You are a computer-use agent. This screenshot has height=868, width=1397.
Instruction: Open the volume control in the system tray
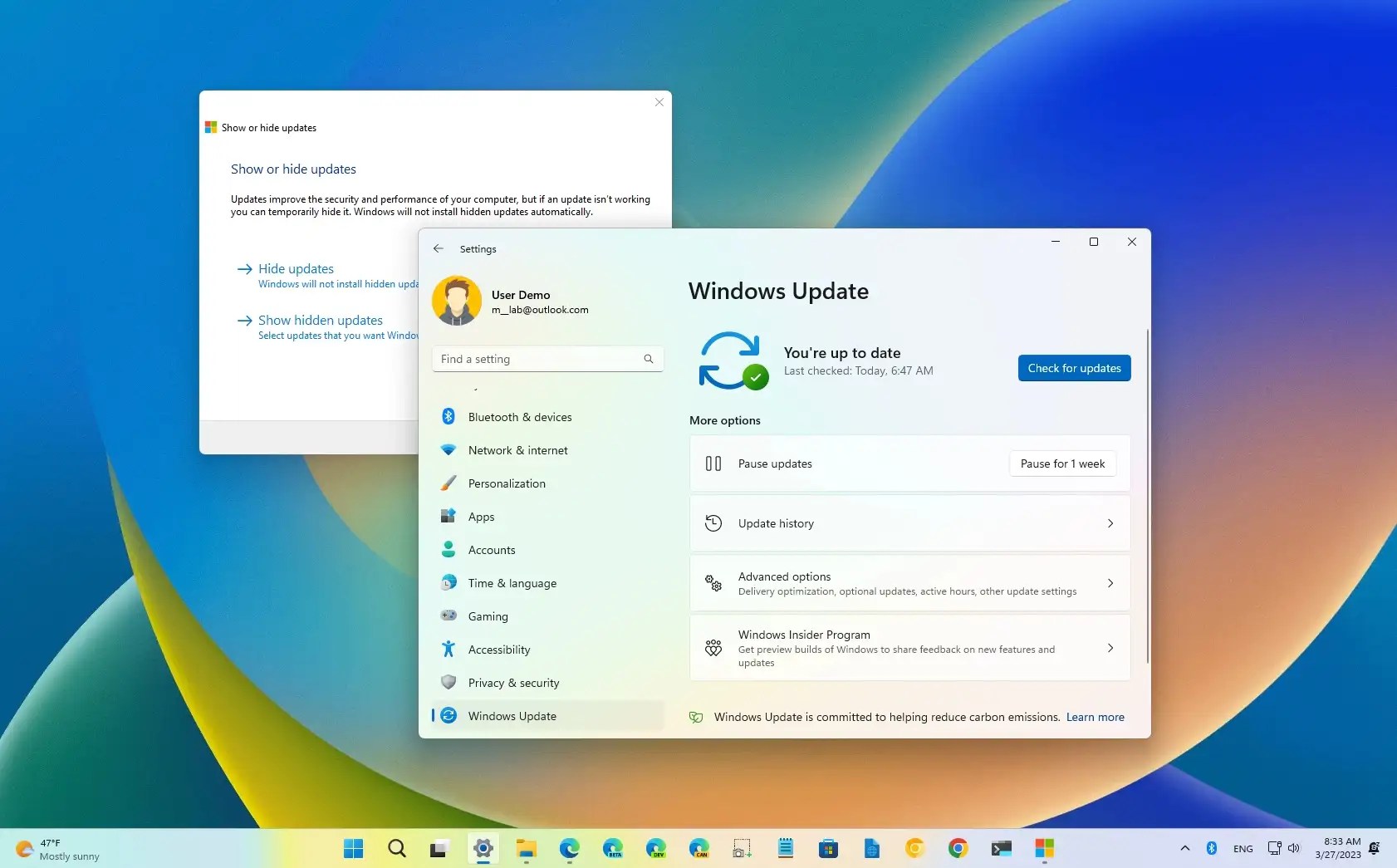point(1293,848)
